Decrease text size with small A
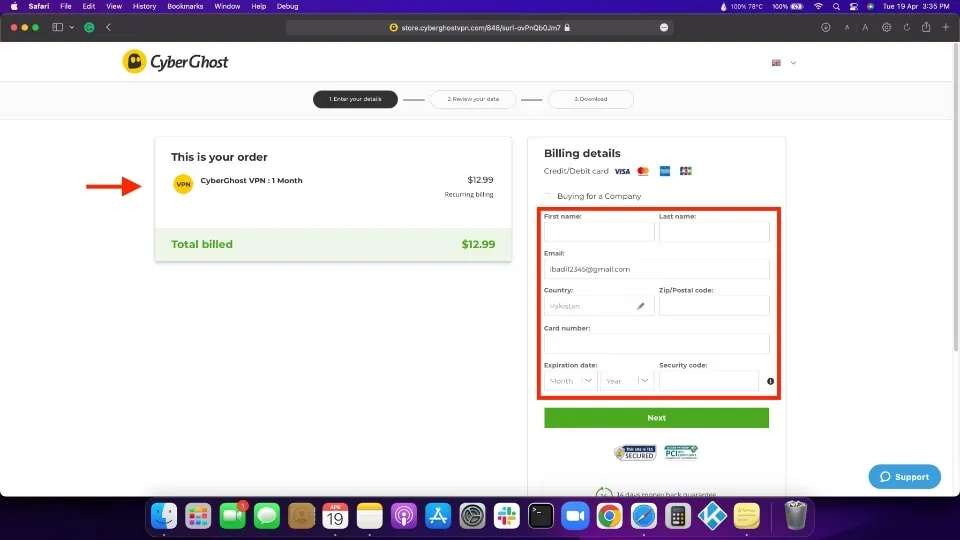 click(847, 28)
